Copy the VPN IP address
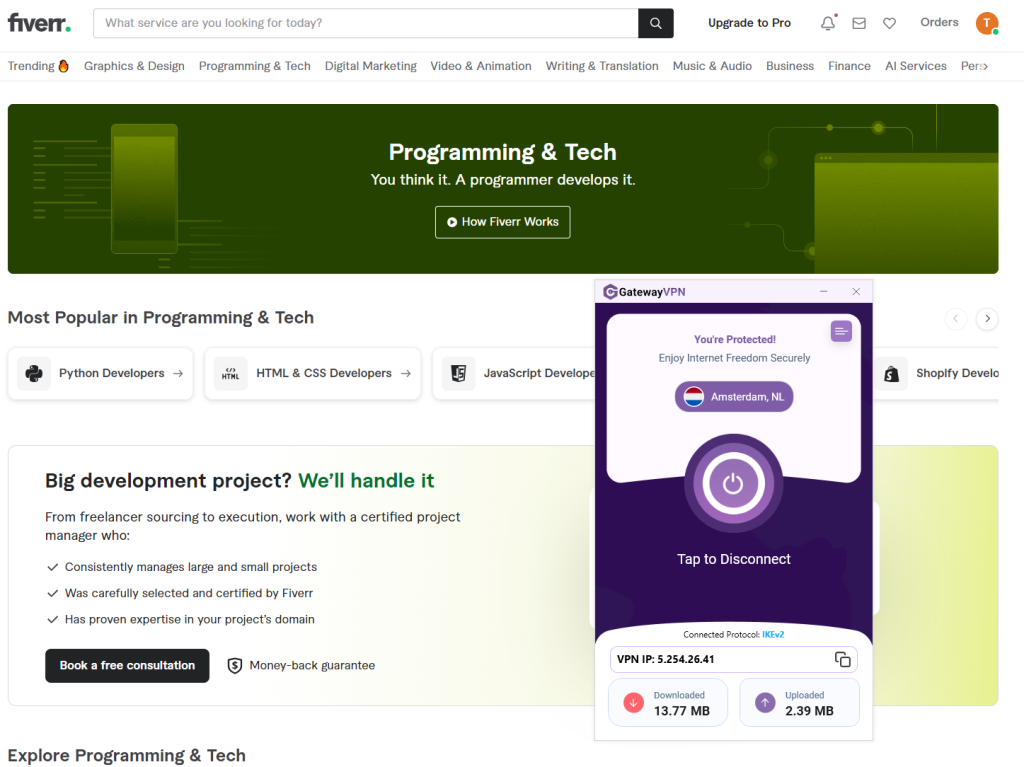Image resolution: width=1024 pixels, height=767 pixels. [x=842, y=659]
